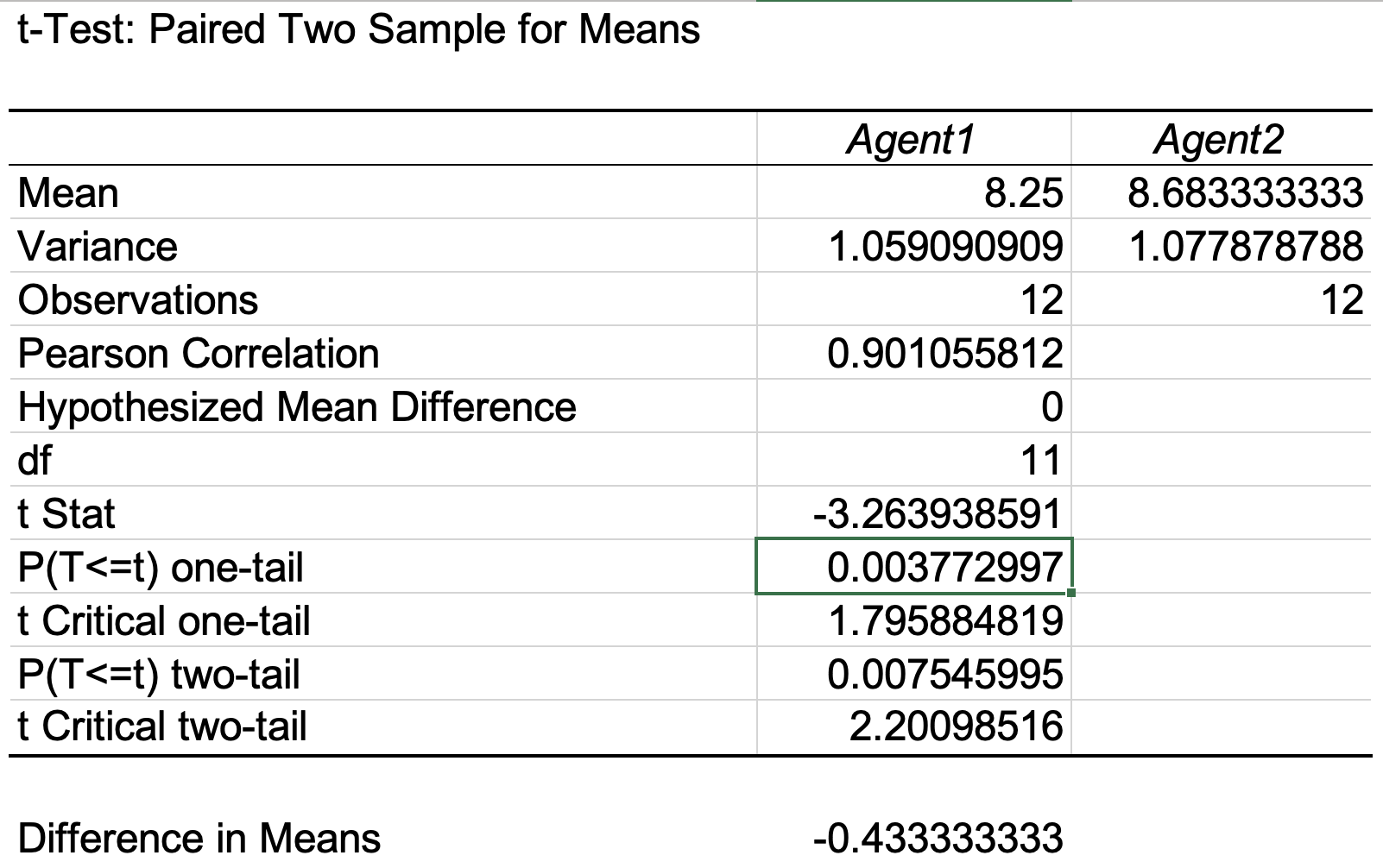Click the Agent2 mean value 8.683333333
1383x868 pixels.
1245,193
